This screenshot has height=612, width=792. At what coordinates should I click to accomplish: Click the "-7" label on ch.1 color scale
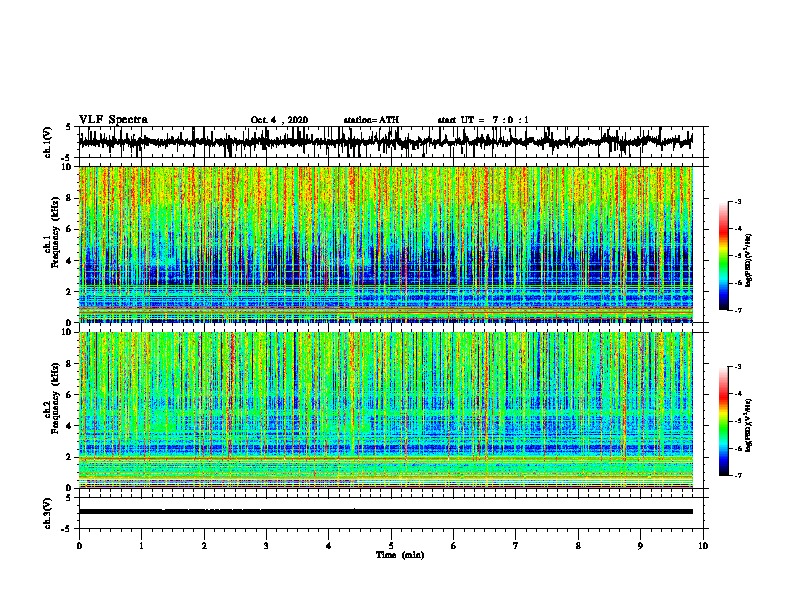coord(737,310)
